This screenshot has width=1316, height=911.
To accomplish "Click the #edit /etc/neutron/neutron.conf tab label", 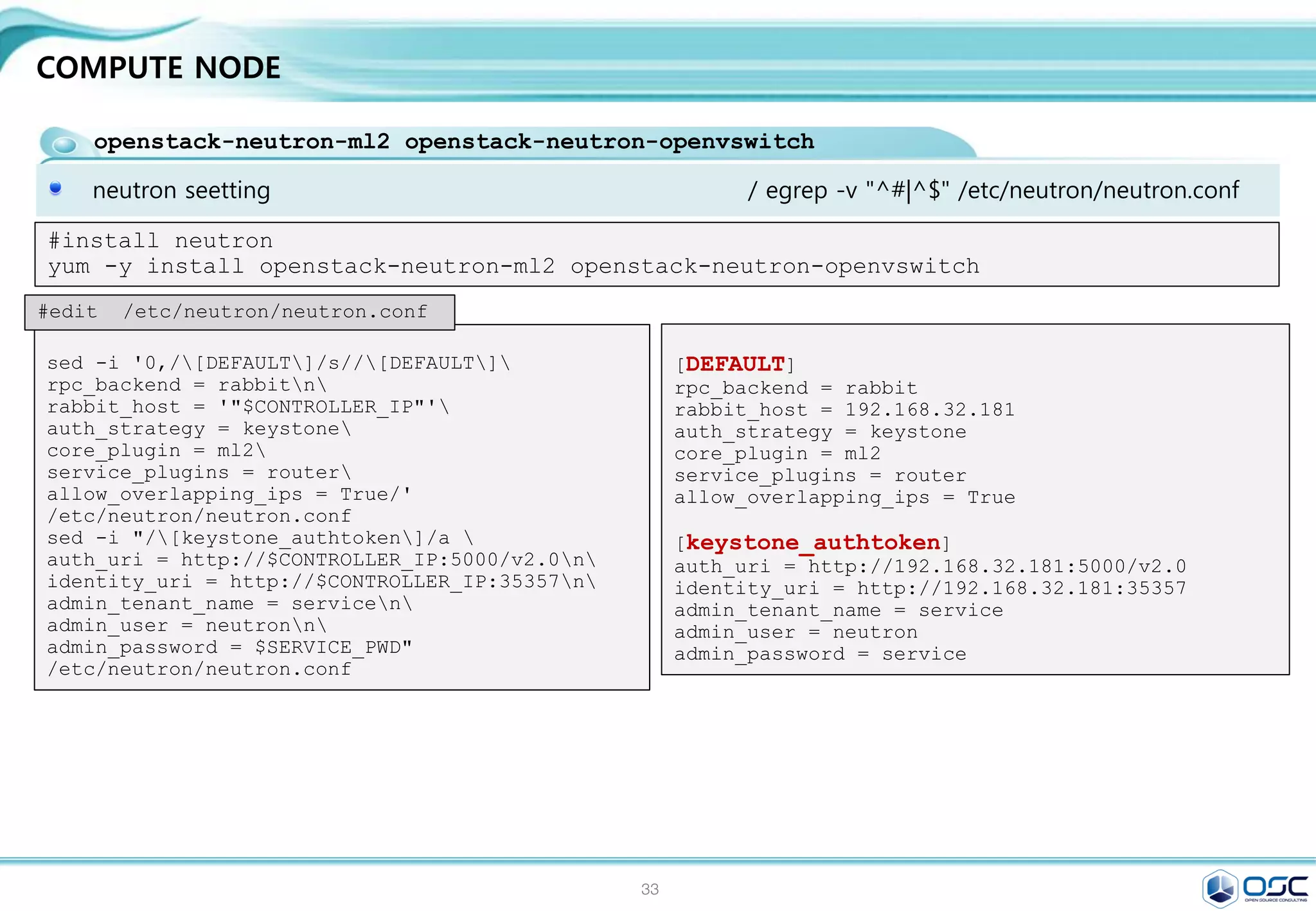I will pos(233,312).
